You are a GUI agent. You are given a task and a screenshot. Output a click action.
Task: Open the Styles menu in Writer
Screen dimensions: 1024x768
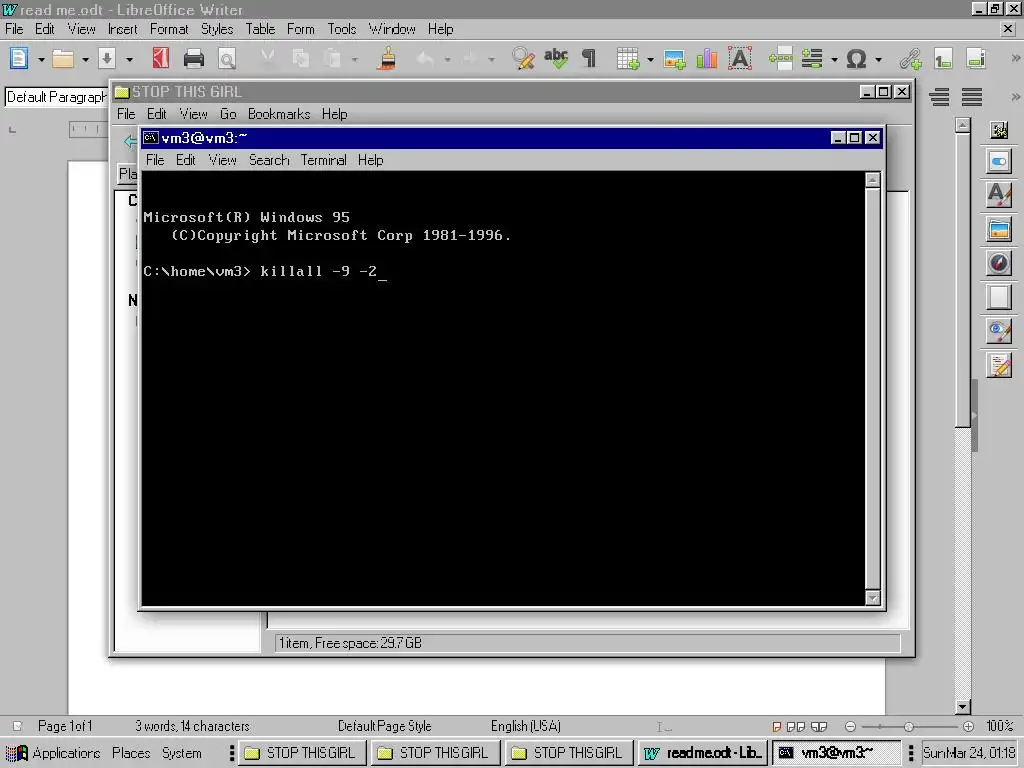pyautogui.click(x=217, y=29)
